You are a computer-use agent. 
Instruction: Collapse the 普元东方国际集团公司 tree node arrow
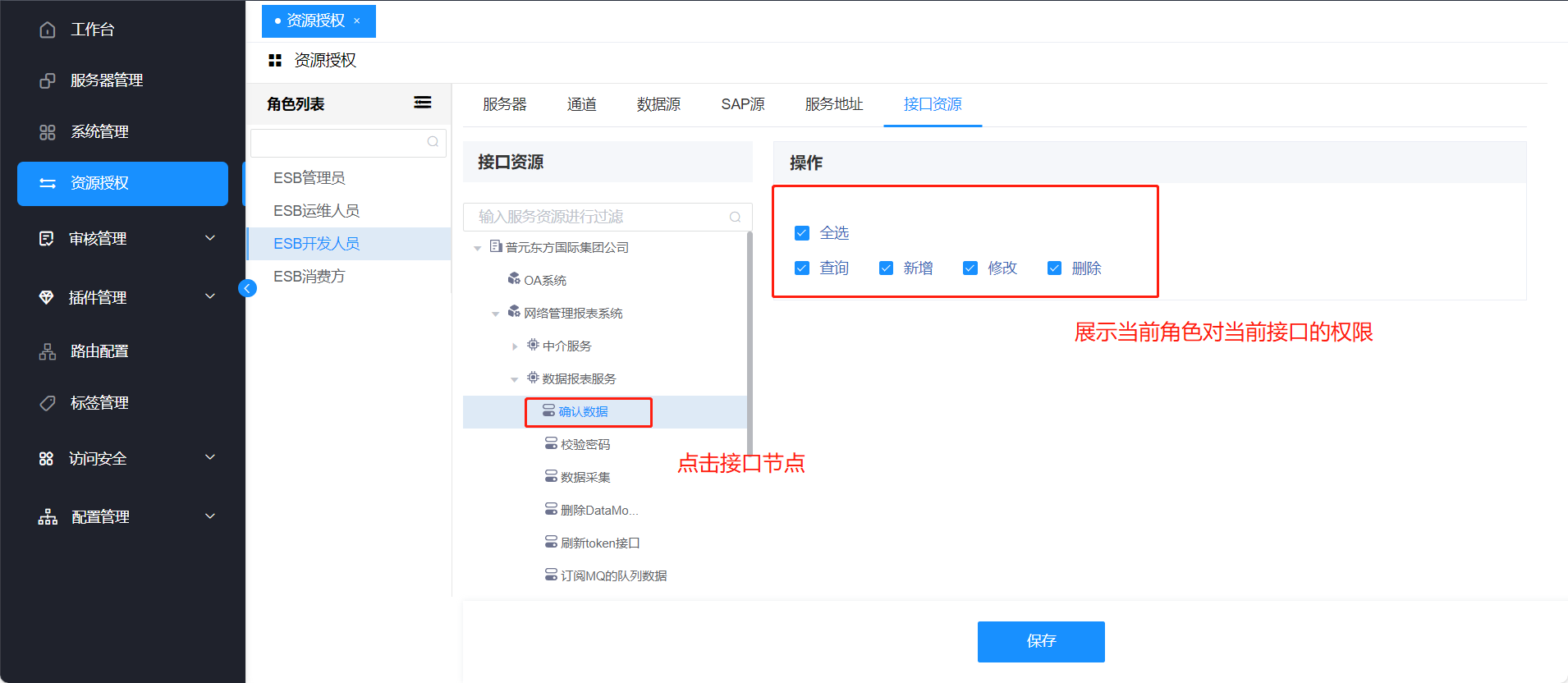tap(478, 248)
